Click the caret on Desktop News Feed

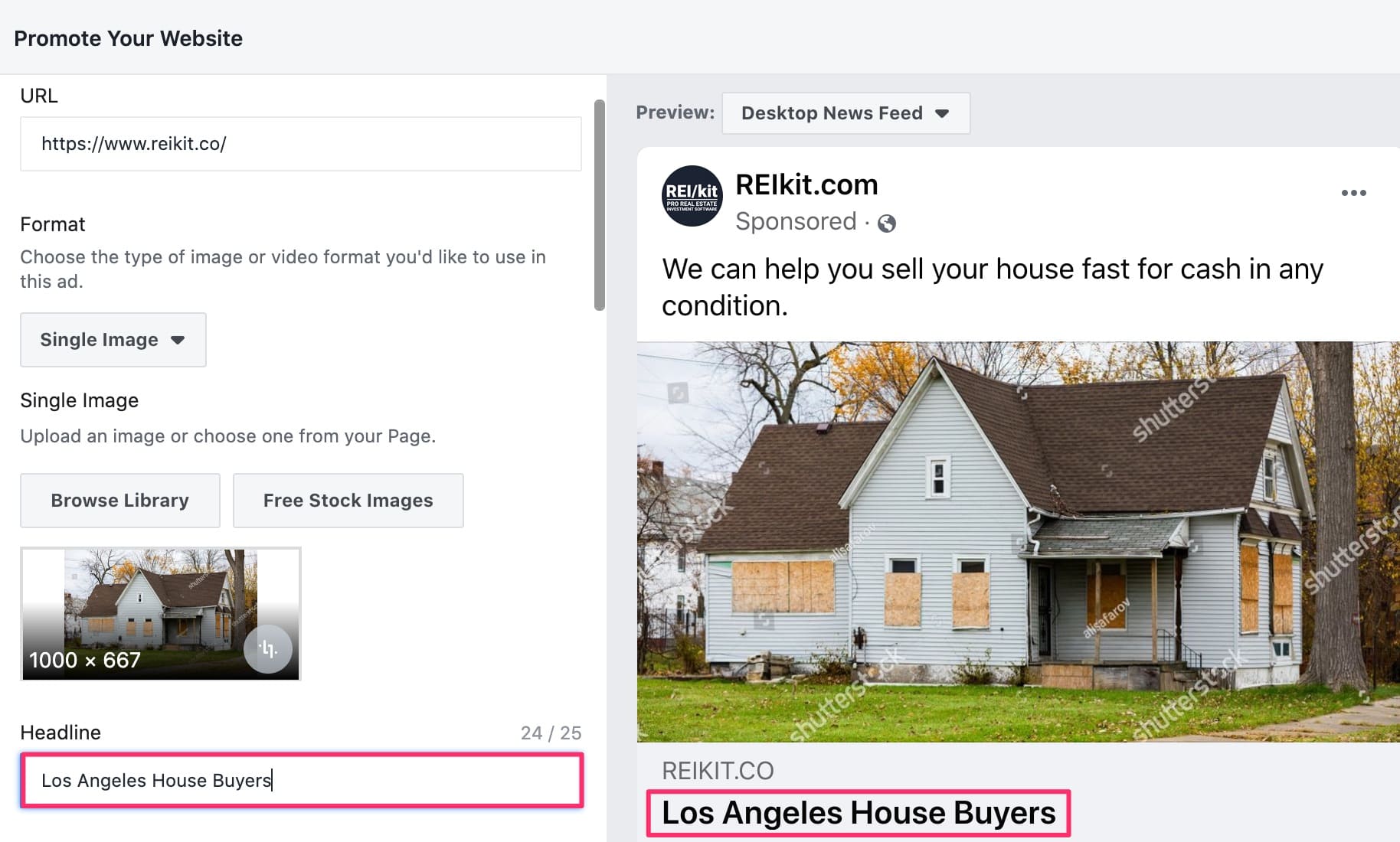(942, 114)
